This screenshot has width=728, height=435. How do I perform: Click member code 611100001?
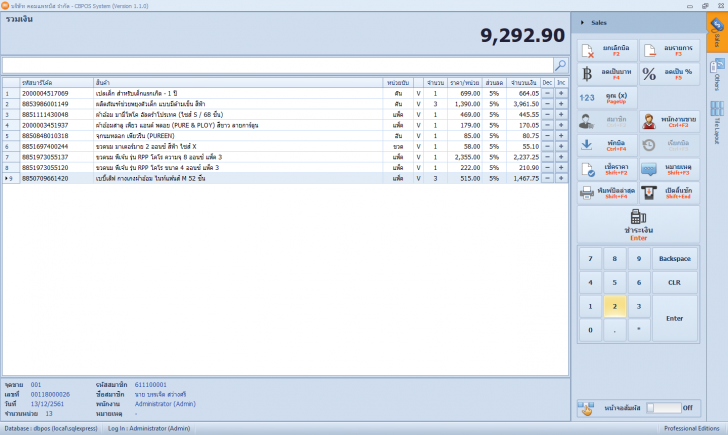tap(150, 385)
